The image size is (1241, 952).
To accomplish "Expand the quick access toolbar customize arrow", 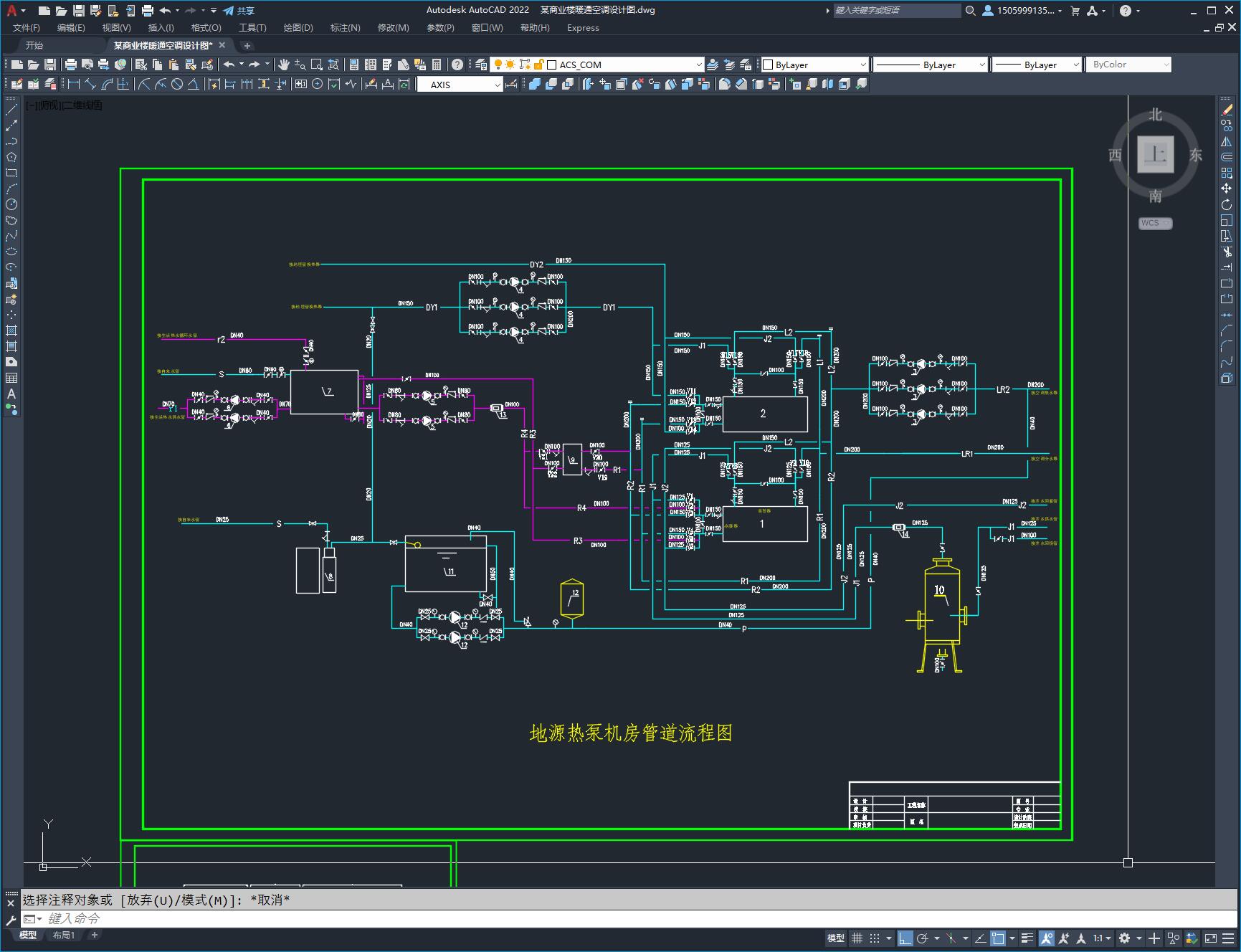I will click(x=214, y=10).
